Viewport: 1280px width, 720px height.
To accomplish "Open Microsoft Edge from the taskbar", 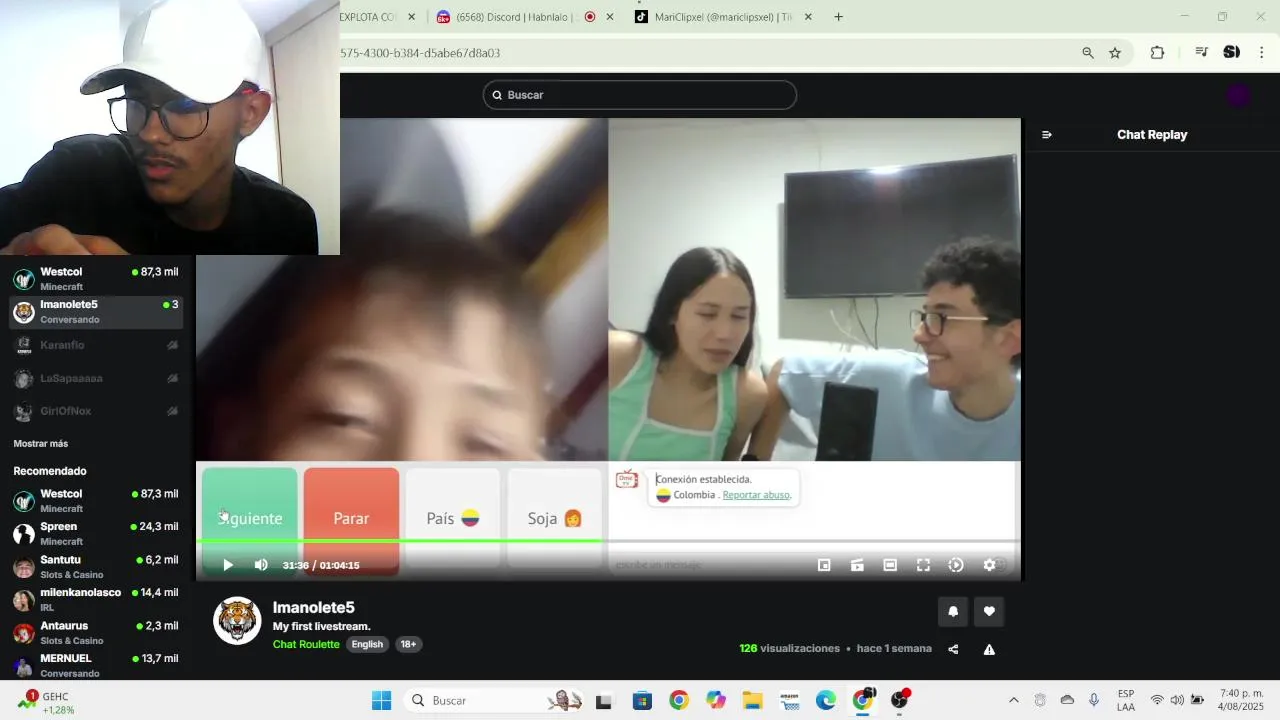I will click(826, 700).
